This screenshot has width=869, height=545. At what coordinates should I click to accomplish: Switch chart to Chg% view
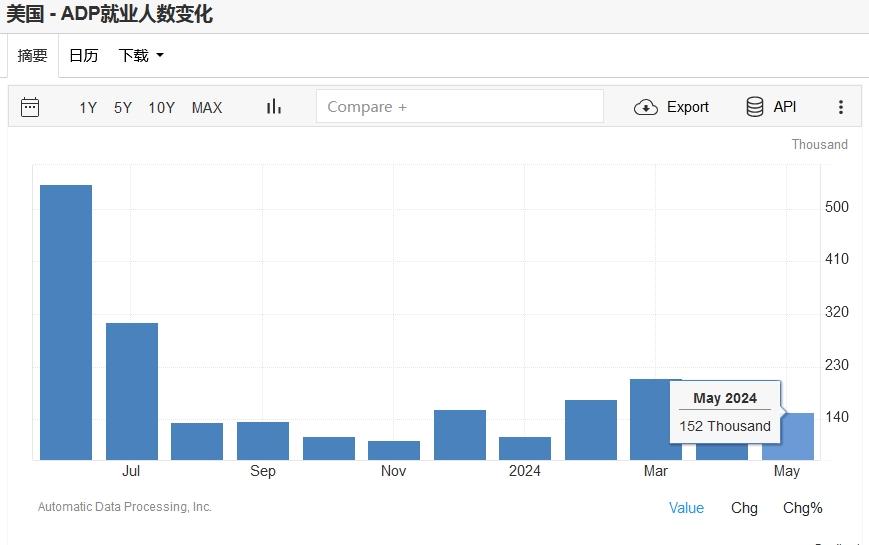802,508
